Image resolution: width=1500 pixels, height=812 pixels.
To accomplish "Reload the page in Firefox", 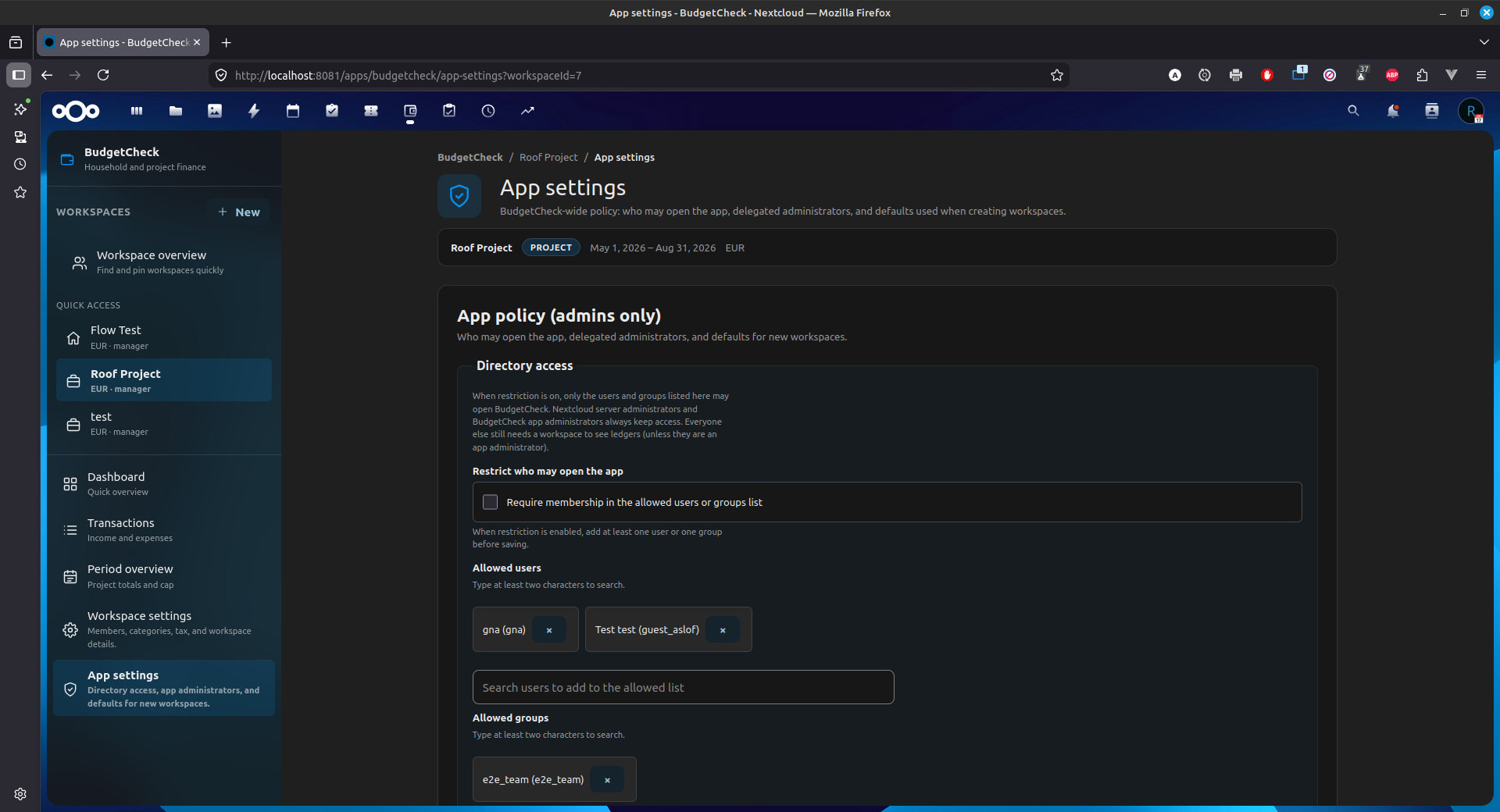I will point(103,75).
